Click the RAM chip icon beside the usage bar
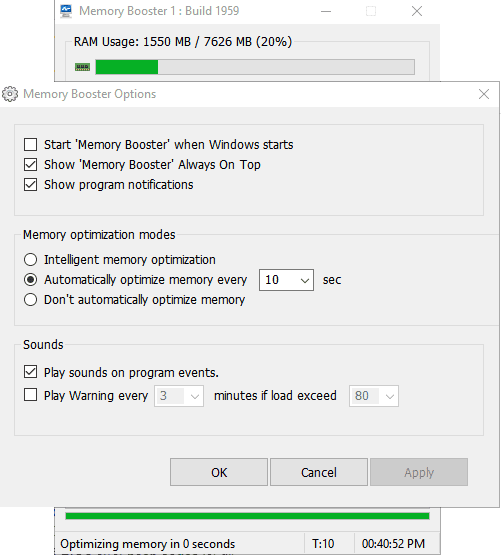 pos(82,67)
